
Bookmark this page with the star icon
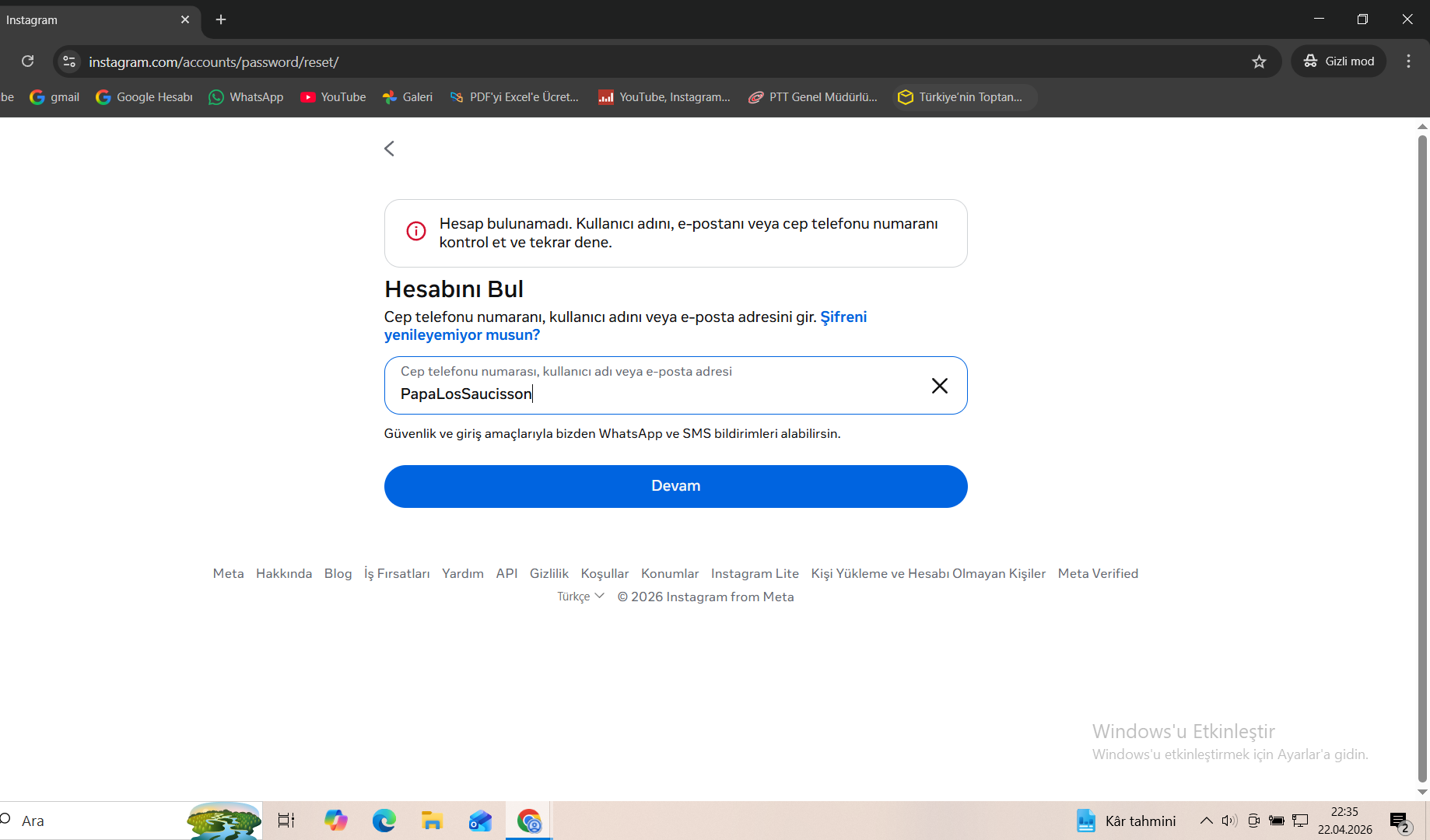tap(1260, 61)
